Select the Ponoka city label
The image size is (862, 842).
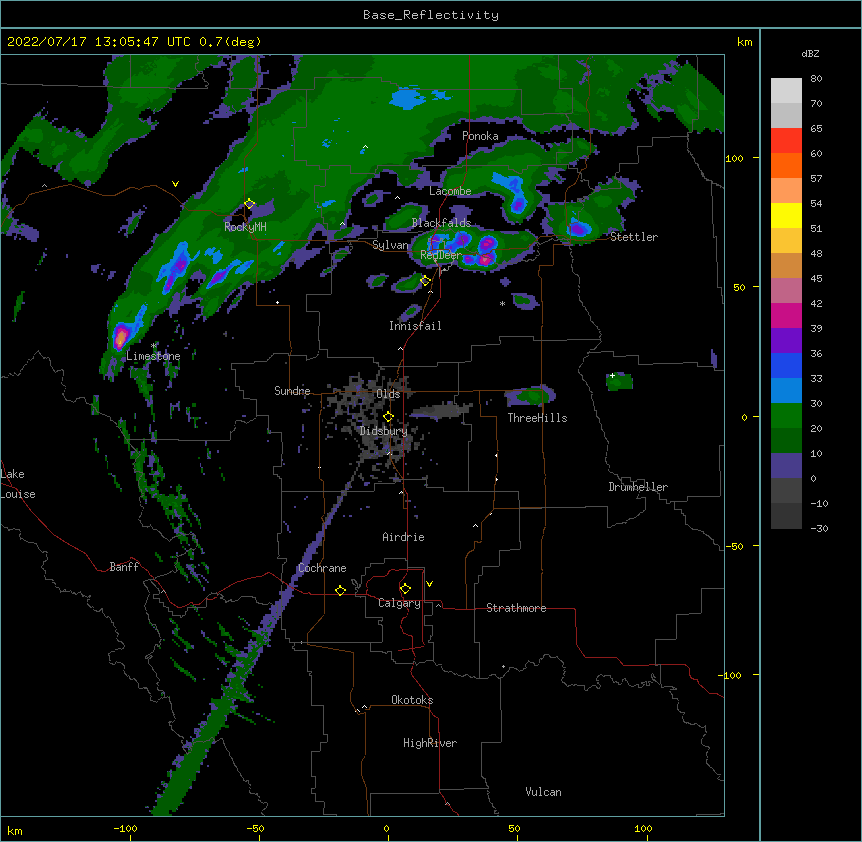[x=480, y=136]
